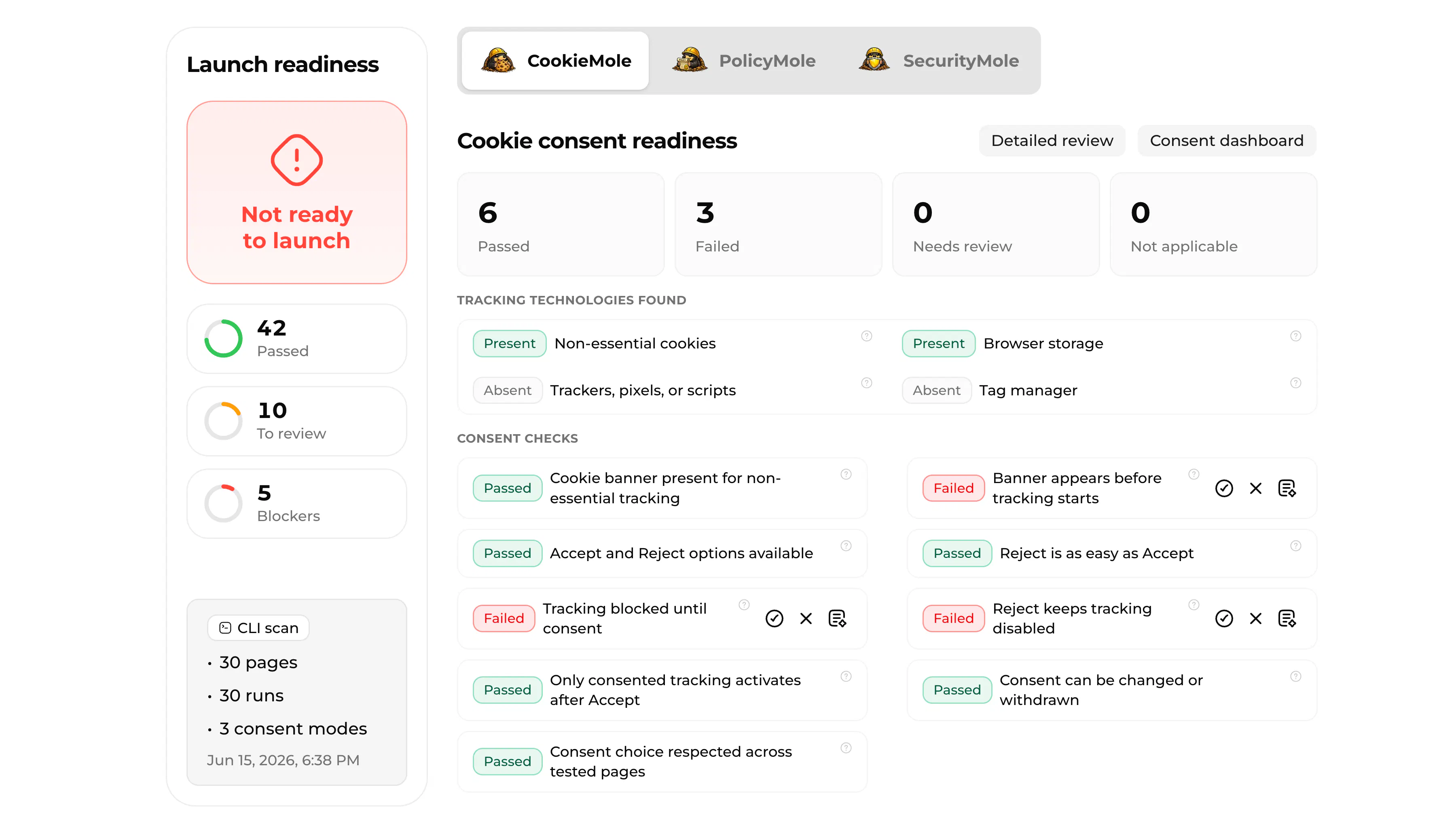Click the 'Only consented tracking activates after Accept' label
Viewport: 1456px width, 819px height.
(675, 690)
